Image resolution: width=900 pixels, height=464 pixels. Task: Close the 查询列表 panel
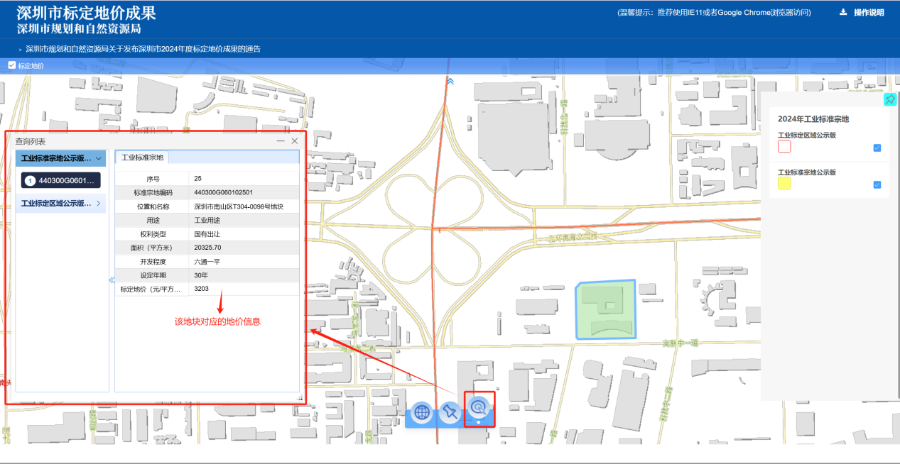tap(295, 142)
